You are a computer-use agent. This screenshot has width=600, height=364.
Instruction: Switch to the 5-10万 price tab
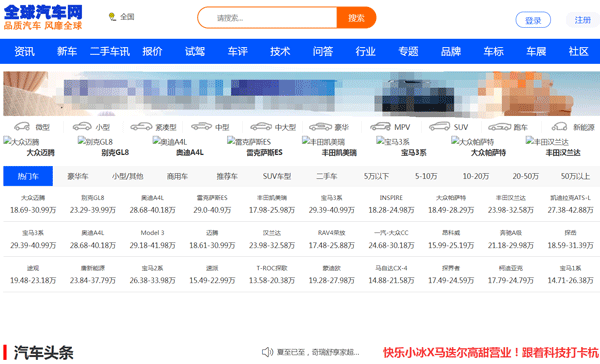[426, 176]
